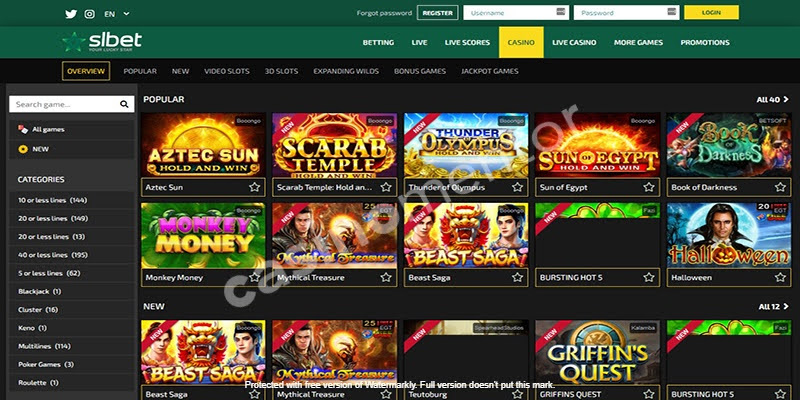Select Blackjack category

click(71, 292)
